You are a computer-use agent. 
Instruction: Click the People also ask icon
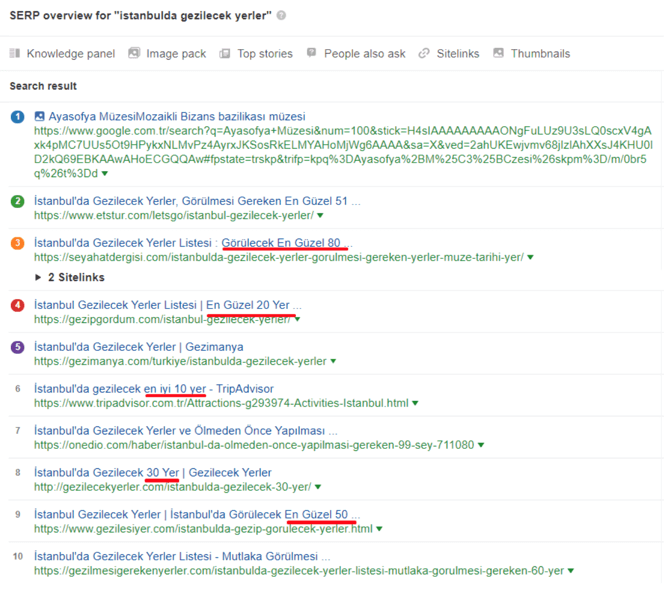click(311, 52)
